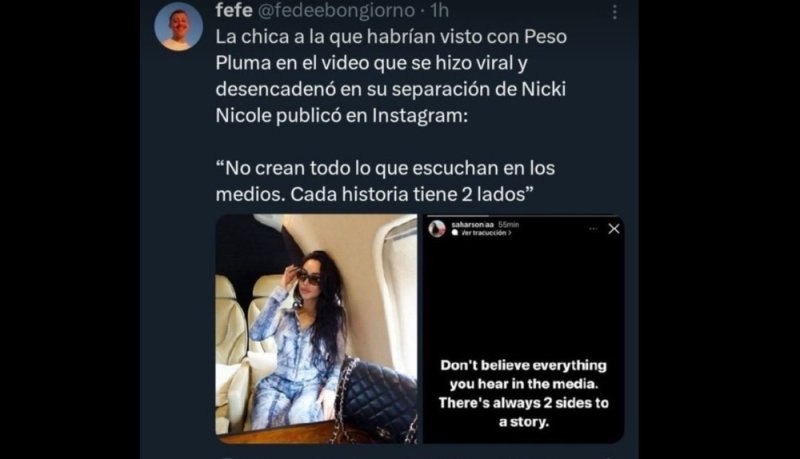Click the '55min' story timestamp
The width and height of the screenshot is (800, 459).
coord(508,224)
